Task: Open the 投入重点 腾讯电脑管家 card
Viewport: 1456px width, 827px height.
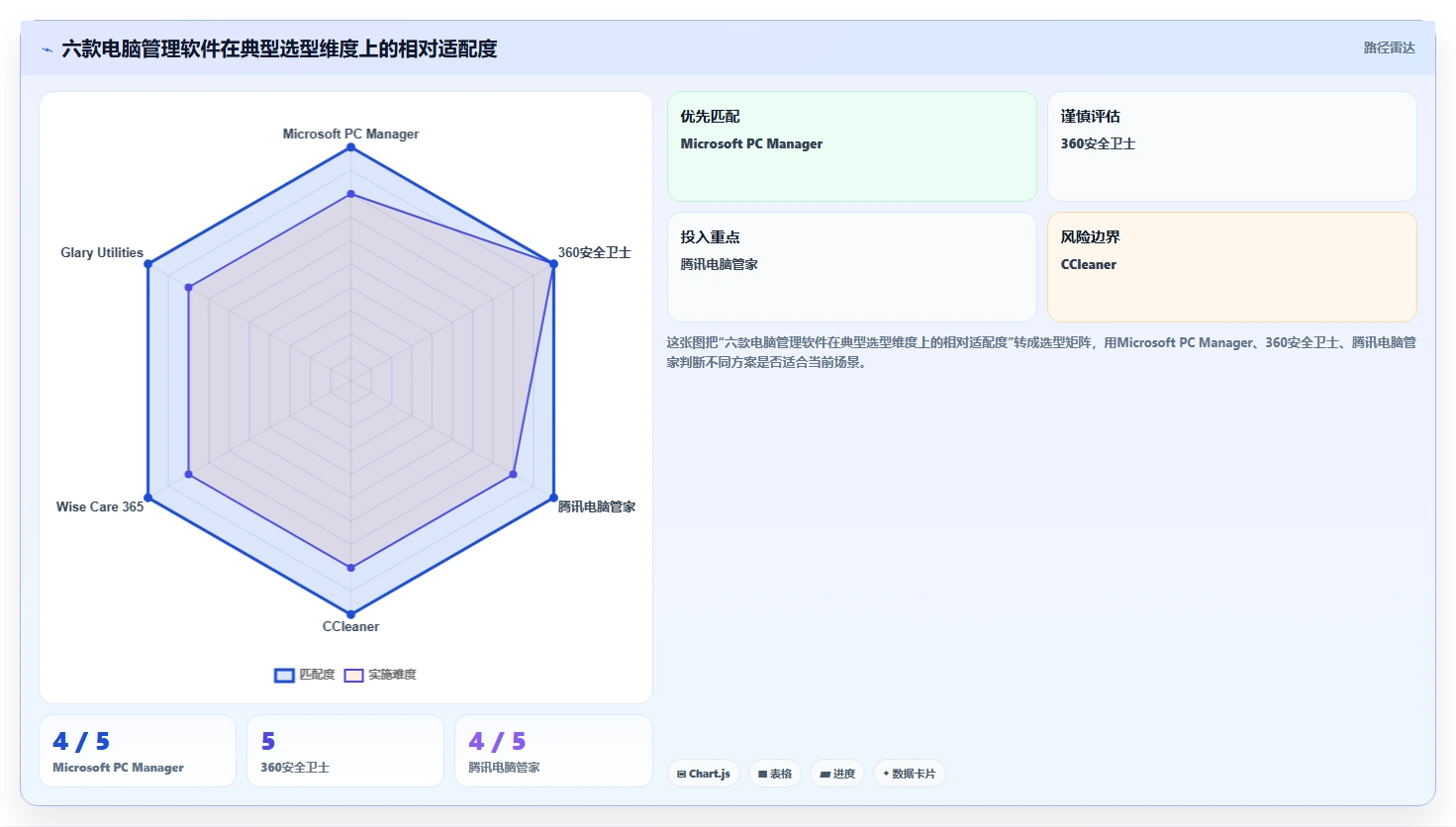Action: pyautogui.click(x=852, y=267)
